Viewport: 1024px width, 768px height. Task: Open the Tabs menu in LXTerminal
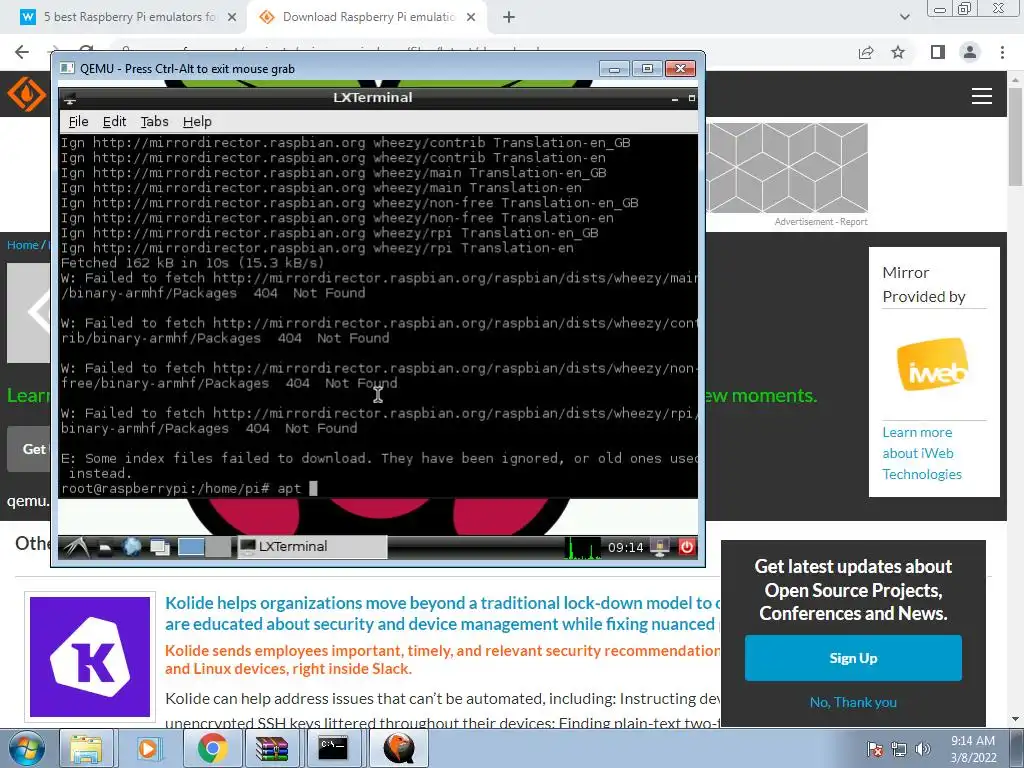point(155,121)
